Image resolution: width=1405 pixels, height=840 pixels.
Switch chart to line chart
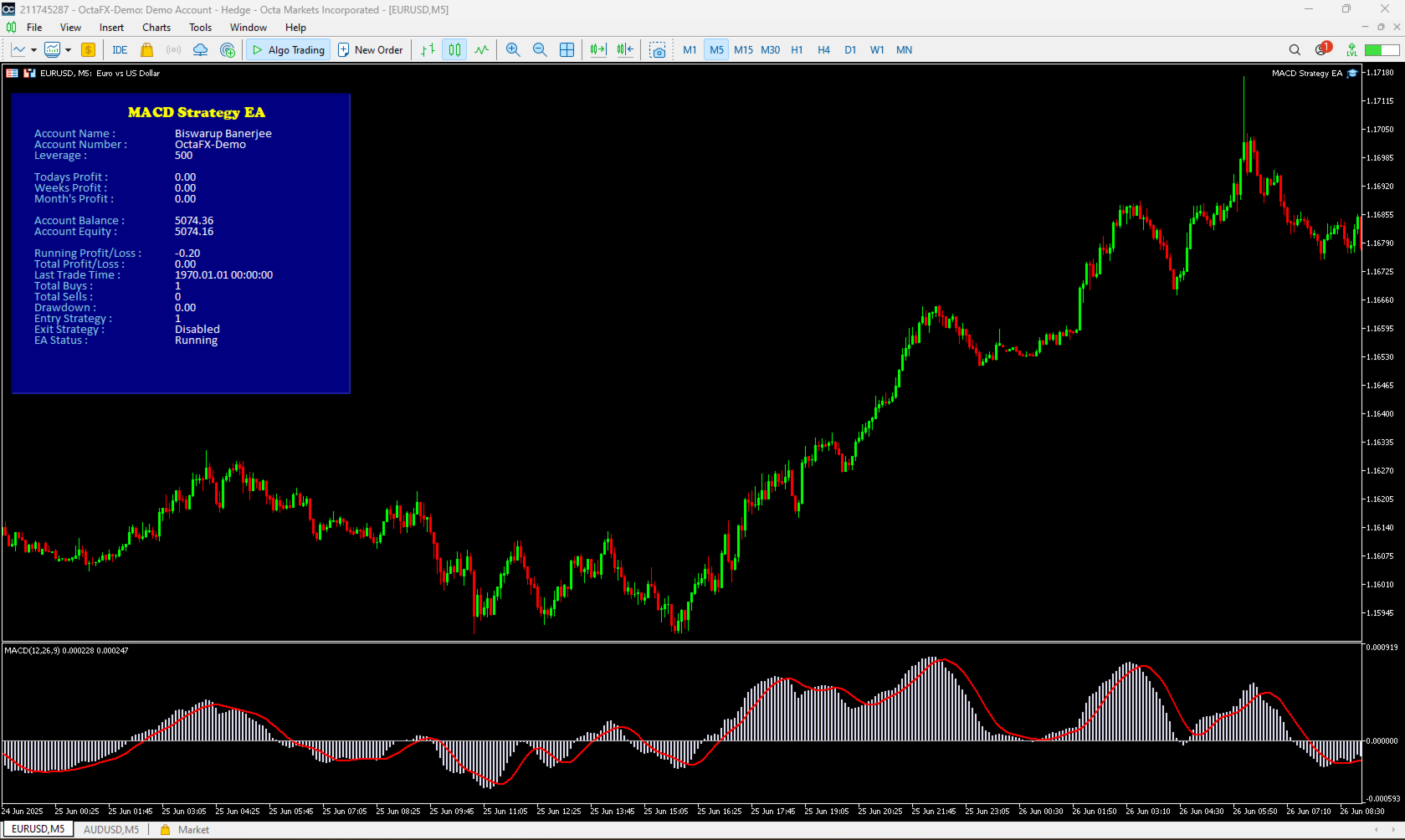pyautogui.click(x=481, y=50)
